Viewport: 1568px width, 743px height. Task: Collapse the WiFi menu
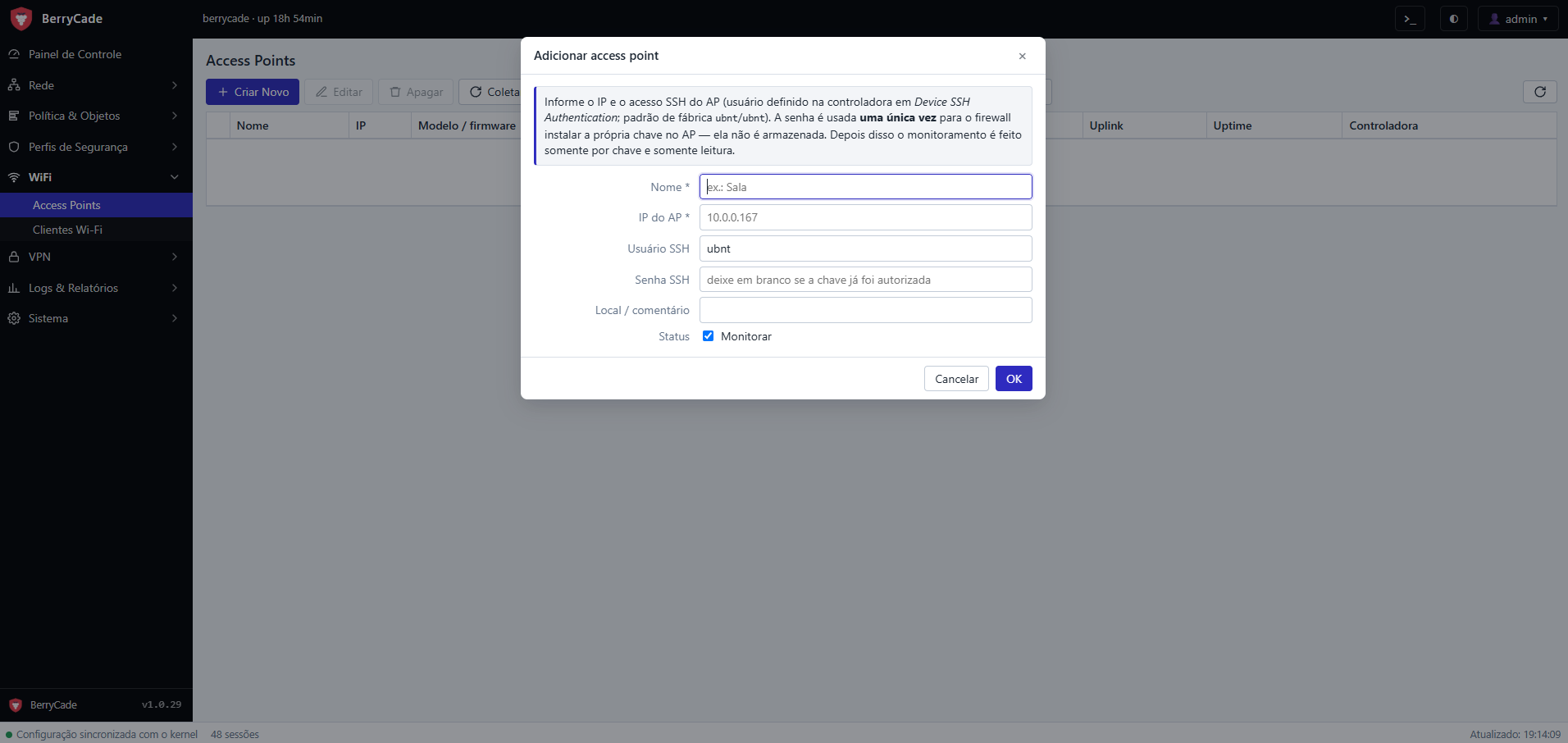(96, 177)
